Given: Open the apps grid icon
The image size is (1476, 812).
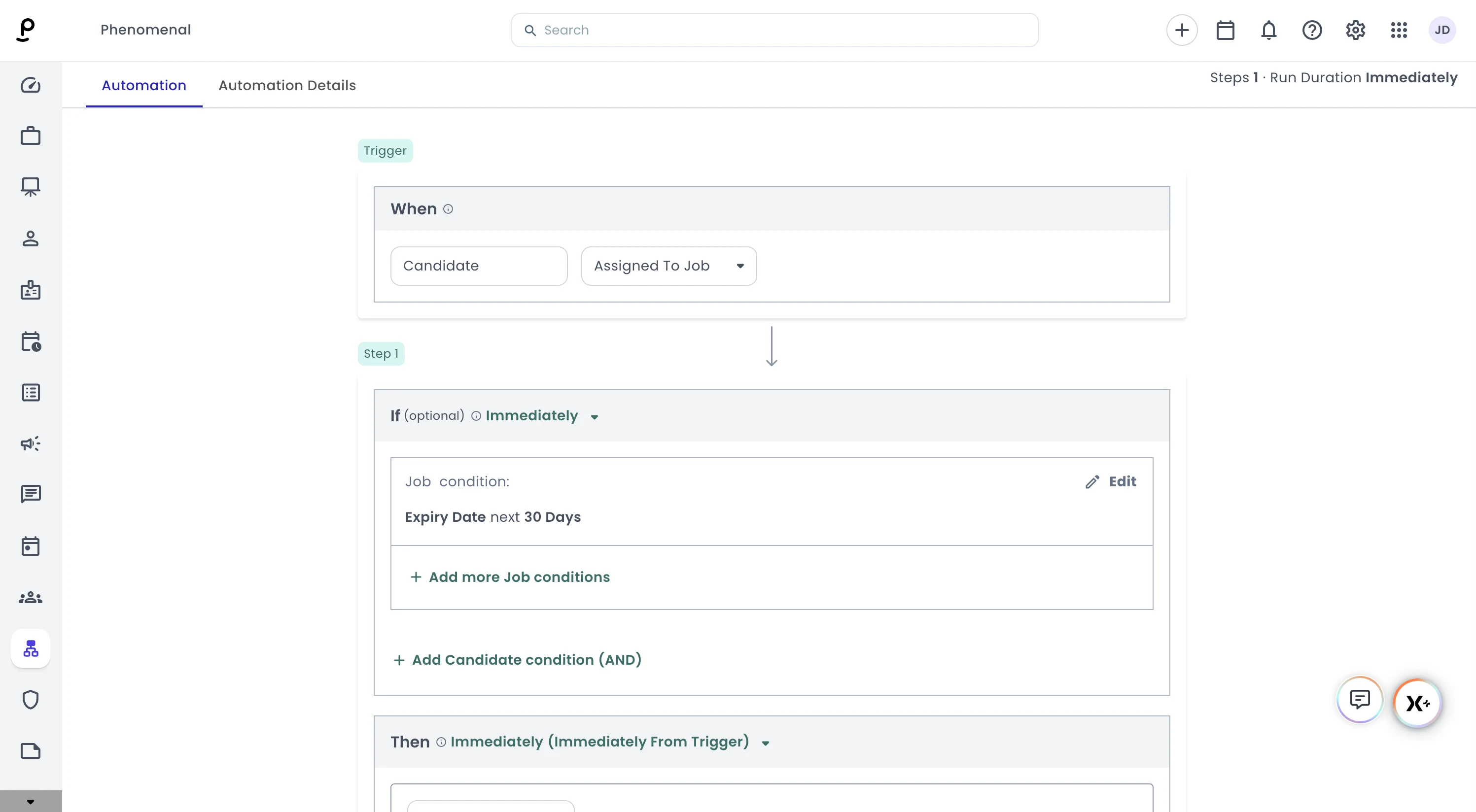Looking at the screenshot, I should pos(1399,30).
